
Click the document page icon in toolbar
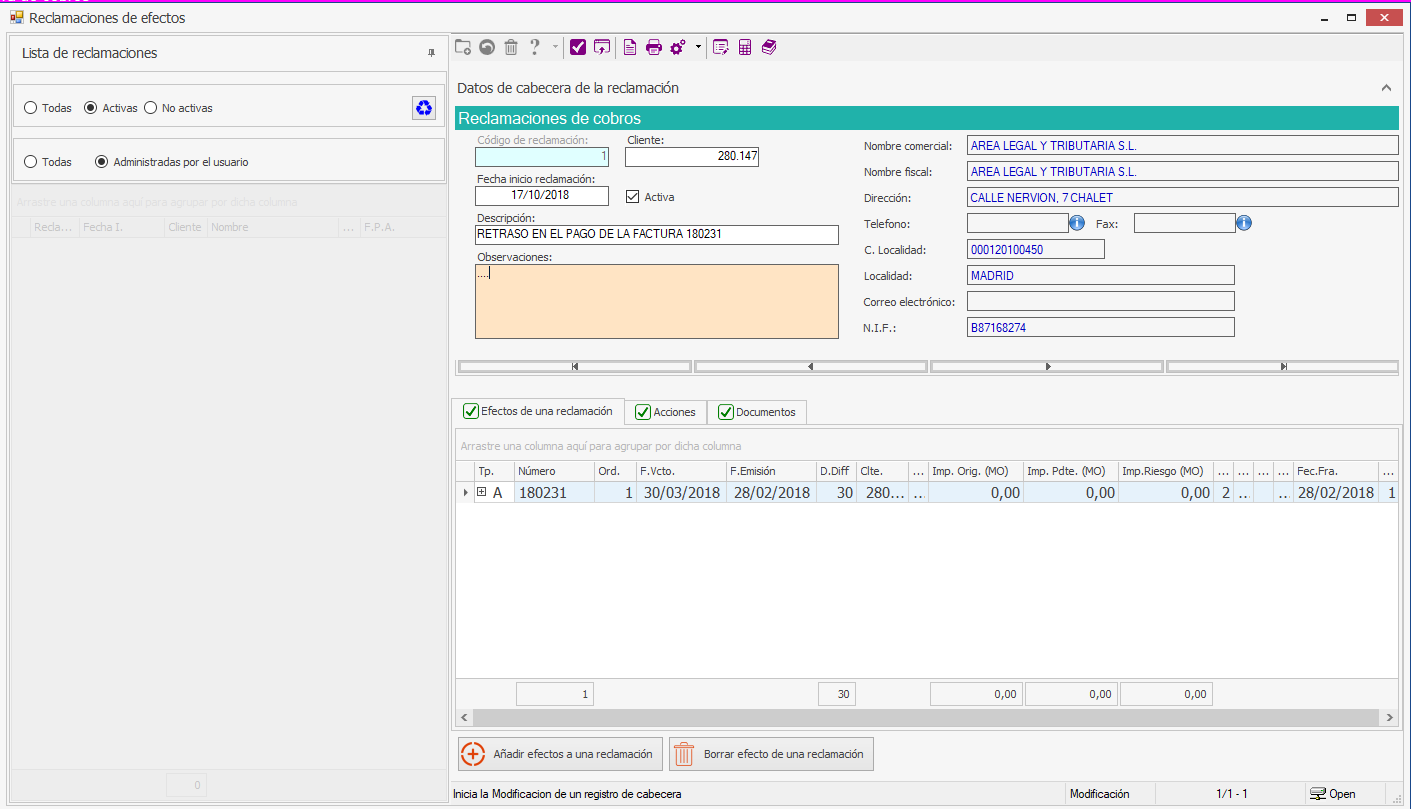[x=630, y=47]
